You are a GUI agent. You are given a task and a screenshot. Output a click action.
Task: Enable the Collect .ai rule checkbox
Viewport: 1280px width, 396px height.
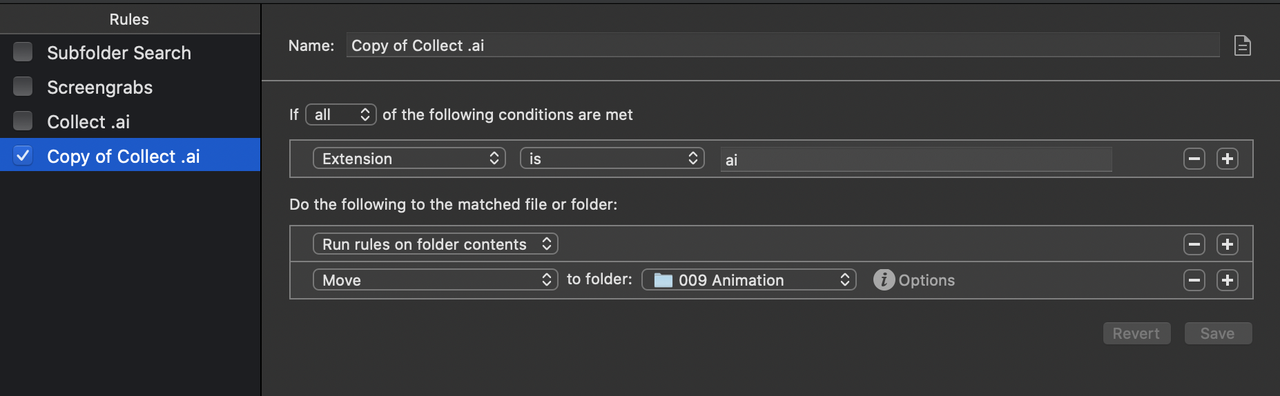click(x=23, y=122)
